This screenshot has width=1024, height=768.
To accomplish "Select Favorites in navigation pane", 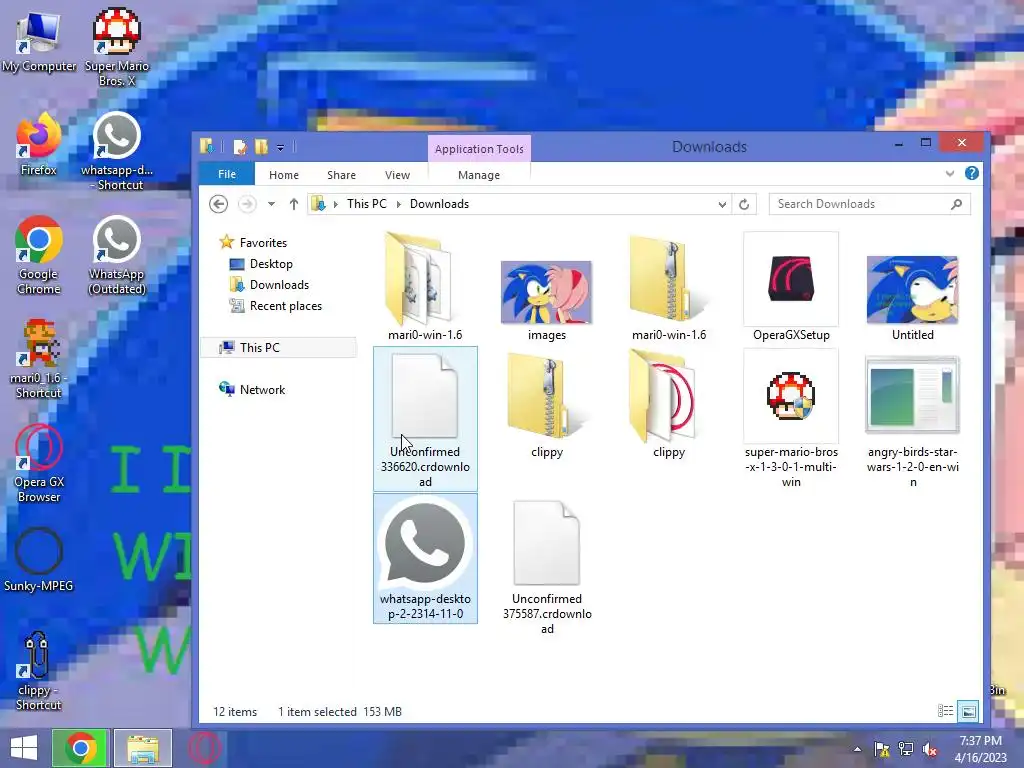I will tap(263, 242).
